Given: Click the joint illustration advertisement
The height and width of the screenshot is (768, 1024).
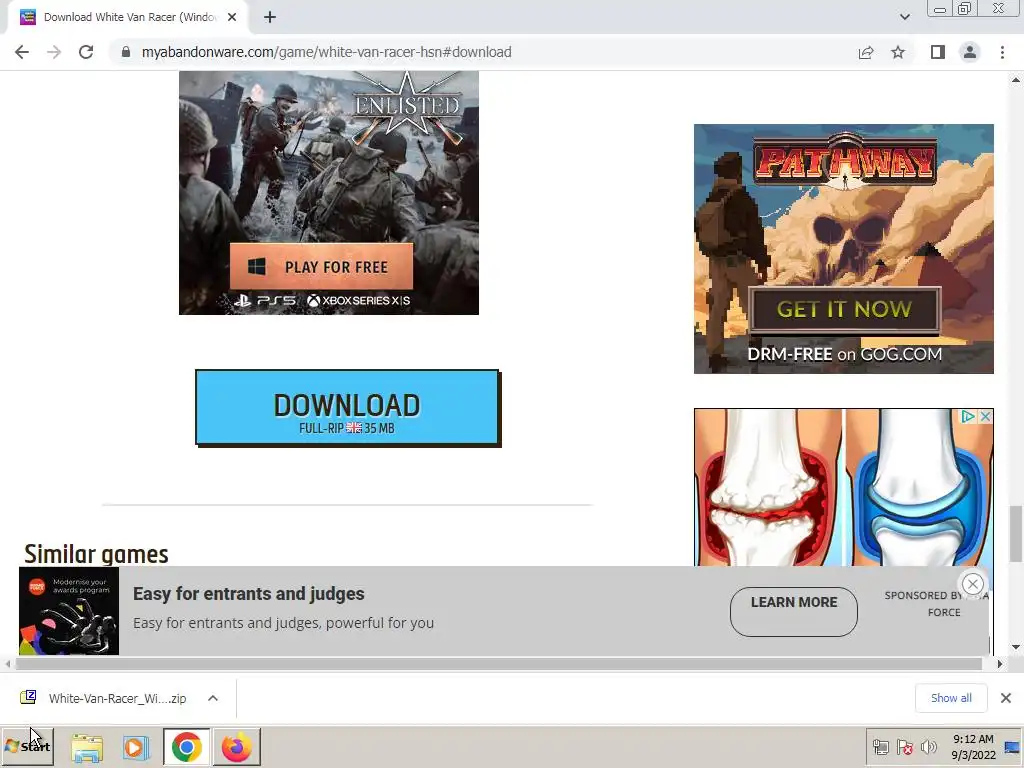Looking at the screenshot, I should (843, 487).
